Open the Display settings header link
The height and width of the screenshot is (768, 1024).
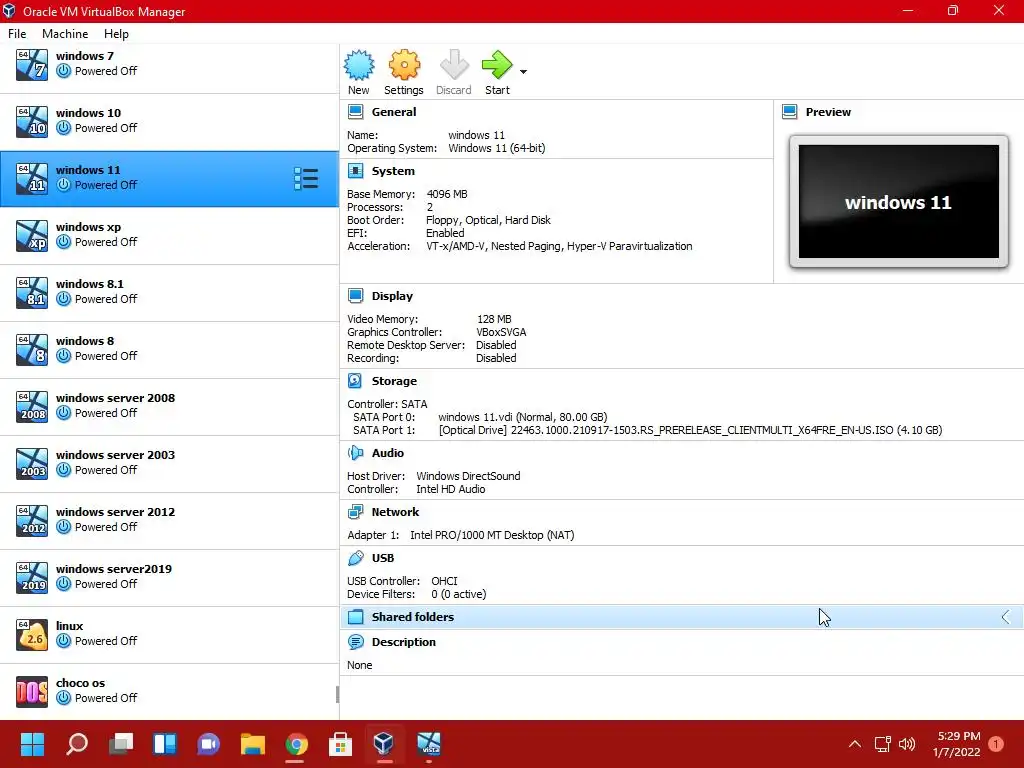coord(392,296)
